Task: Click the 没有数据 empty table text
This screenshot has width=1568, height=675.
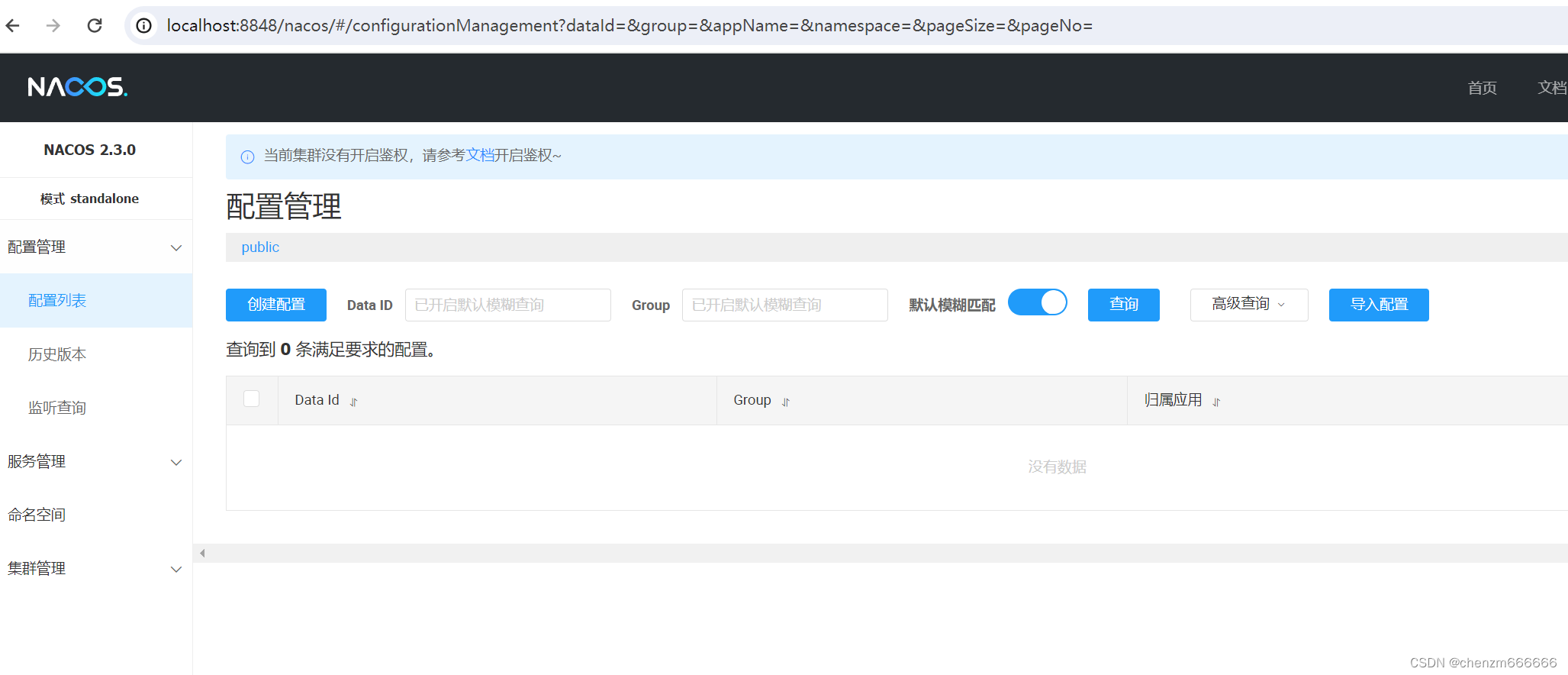Action: (x=1058, y=467)
